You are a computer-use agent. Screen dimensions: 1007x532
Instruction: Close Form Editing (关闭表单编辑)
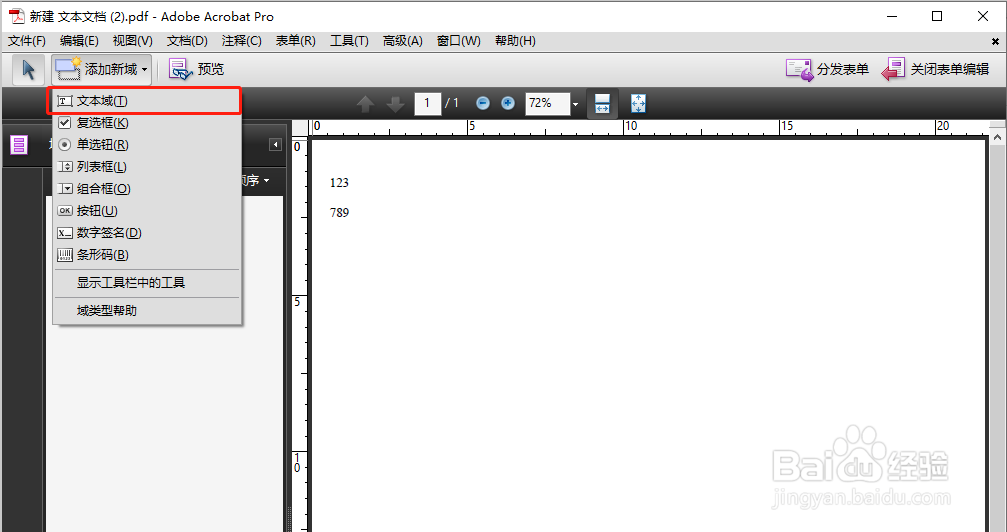tap(935, 69)
